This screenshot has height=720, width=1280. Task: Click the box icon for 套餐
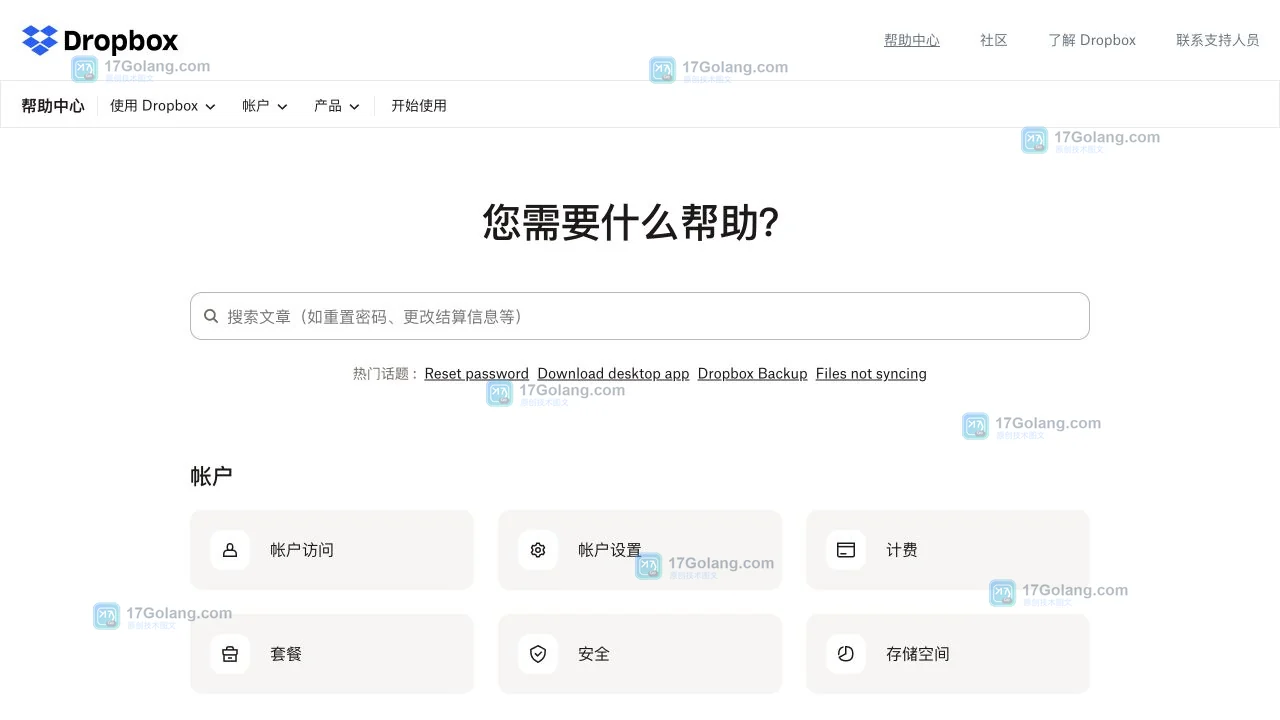pyautogui.click(x=230, y=654)
